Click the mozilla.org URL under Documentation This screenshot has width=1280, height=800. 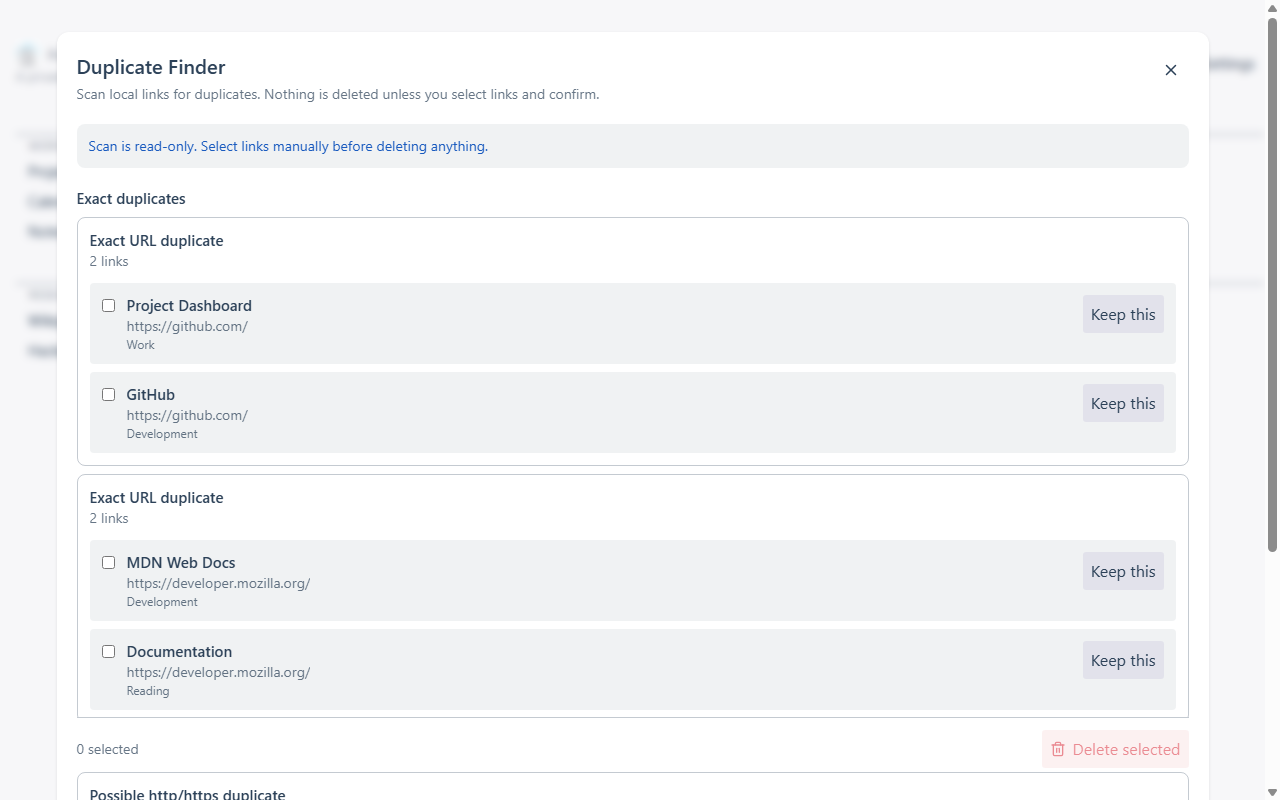[218, 672]
